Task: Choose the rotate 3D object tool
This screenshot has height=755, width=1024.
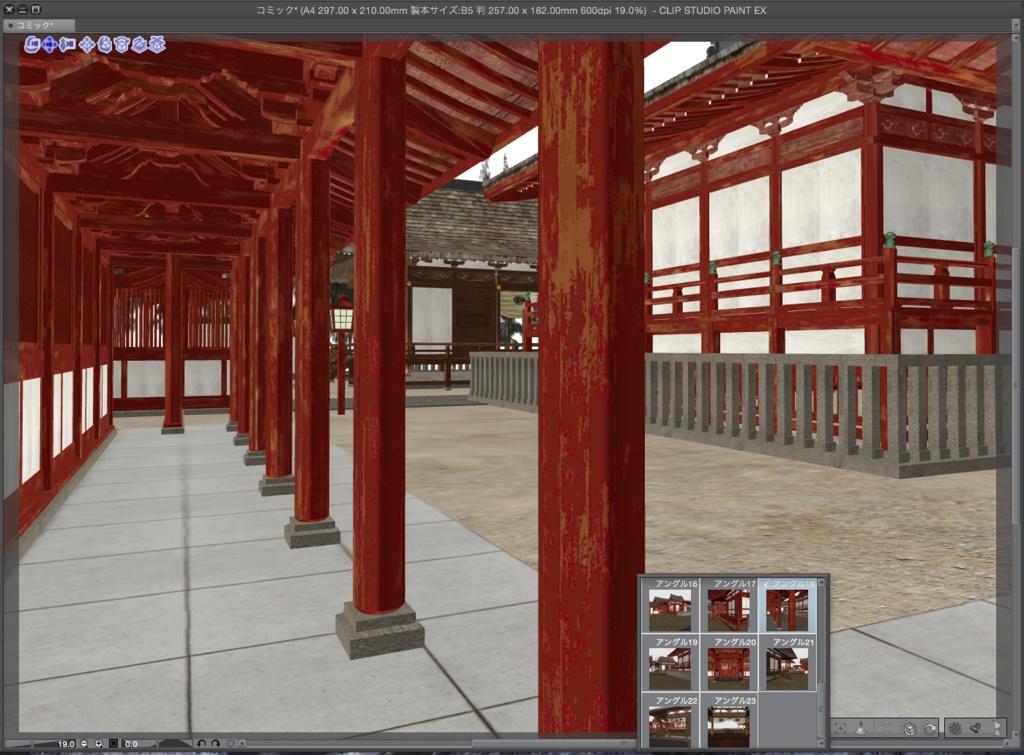Action: click(x=104, y=45)
